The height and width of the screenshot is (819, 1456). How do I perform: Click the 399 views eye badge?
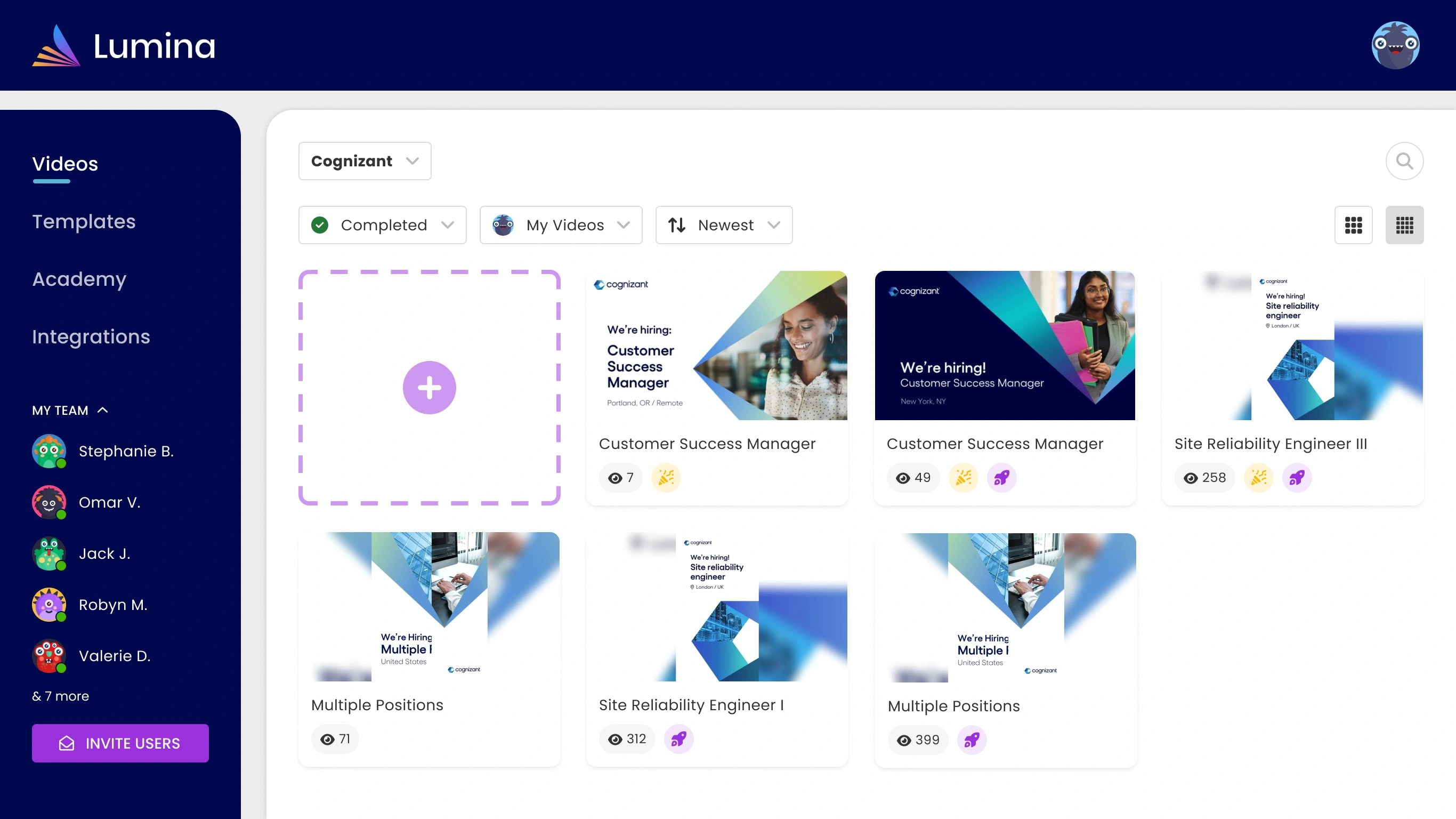pos(918,741)
